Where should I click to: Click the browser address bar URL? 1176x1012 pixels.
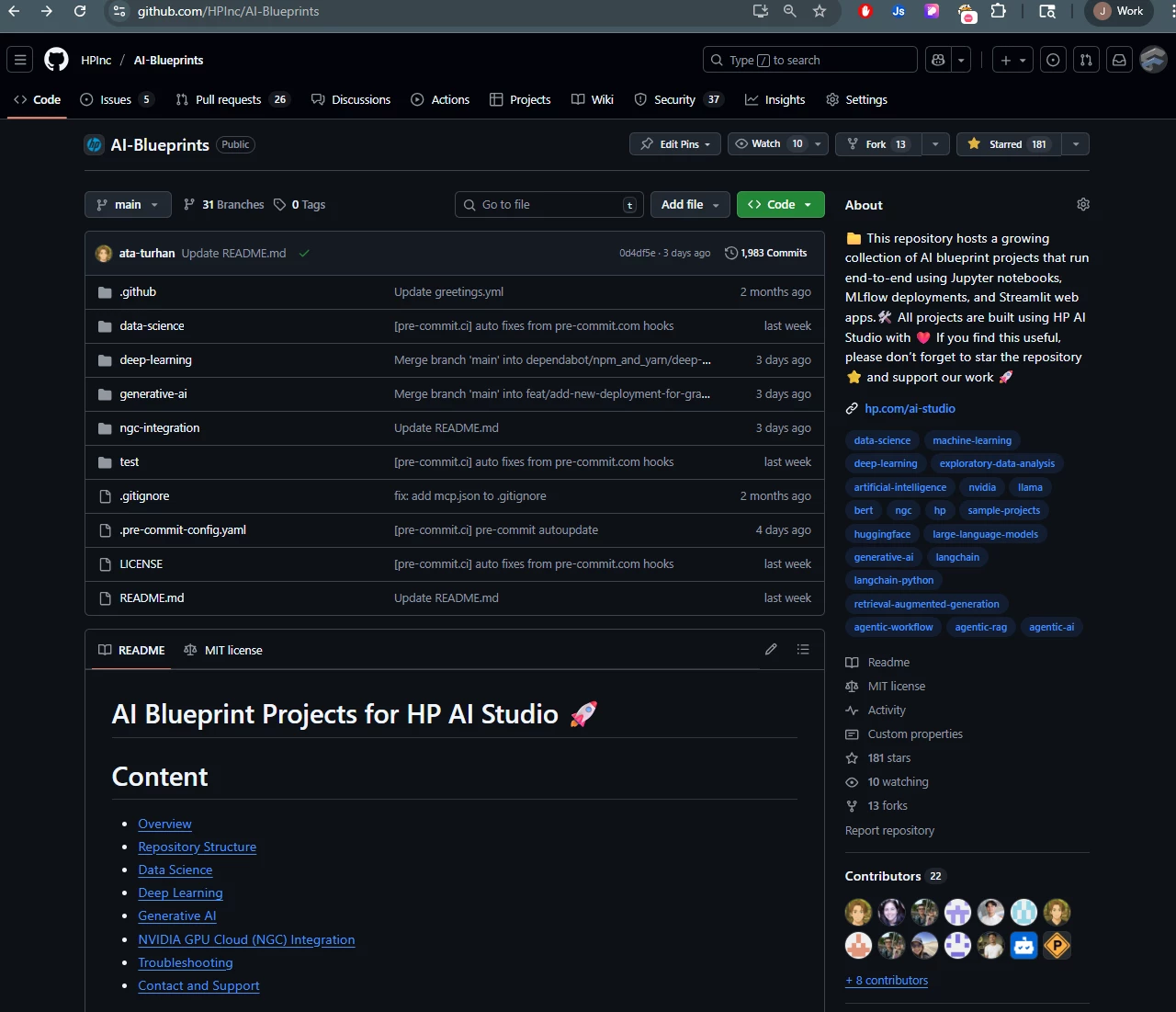tap(229, 11)
